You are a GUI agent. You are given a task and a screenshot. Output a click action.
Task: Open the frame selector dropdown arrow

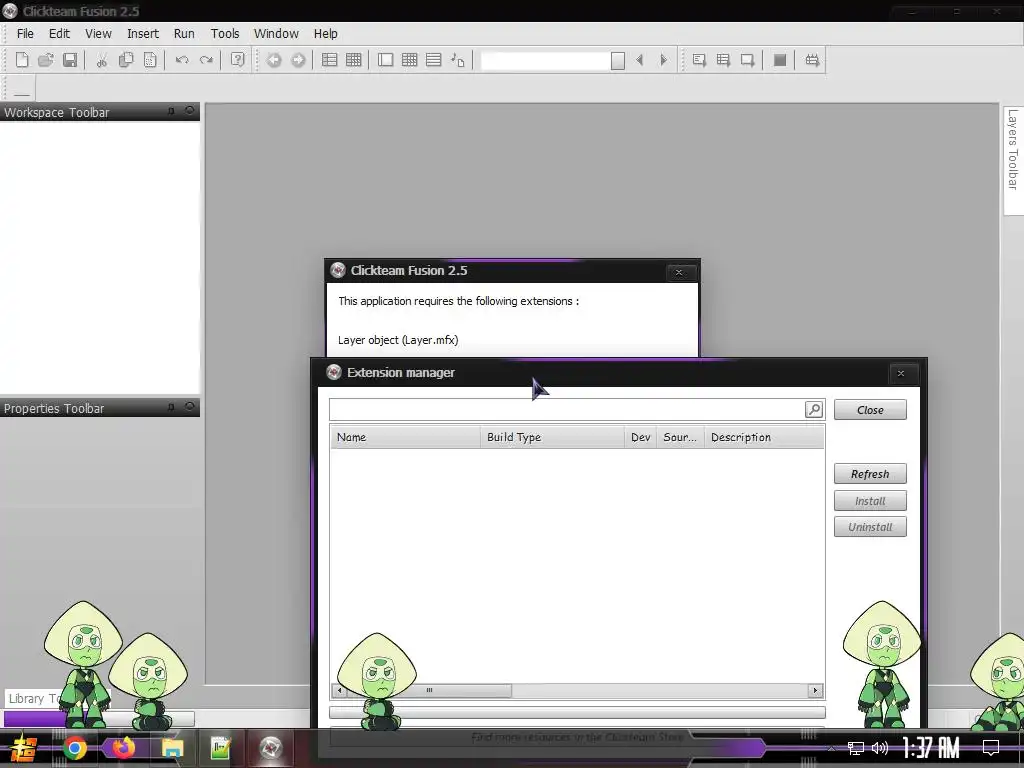[x=618, y=61]
